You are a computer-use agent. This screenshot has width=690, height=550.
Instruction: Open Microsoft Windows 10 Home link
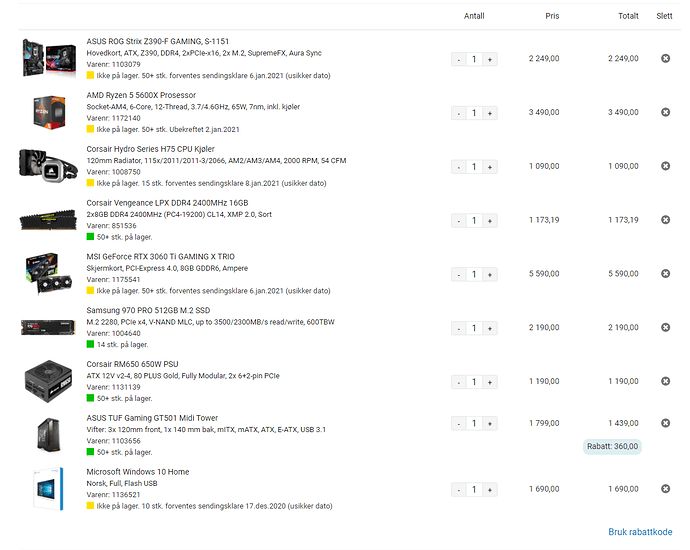(138, 472)
